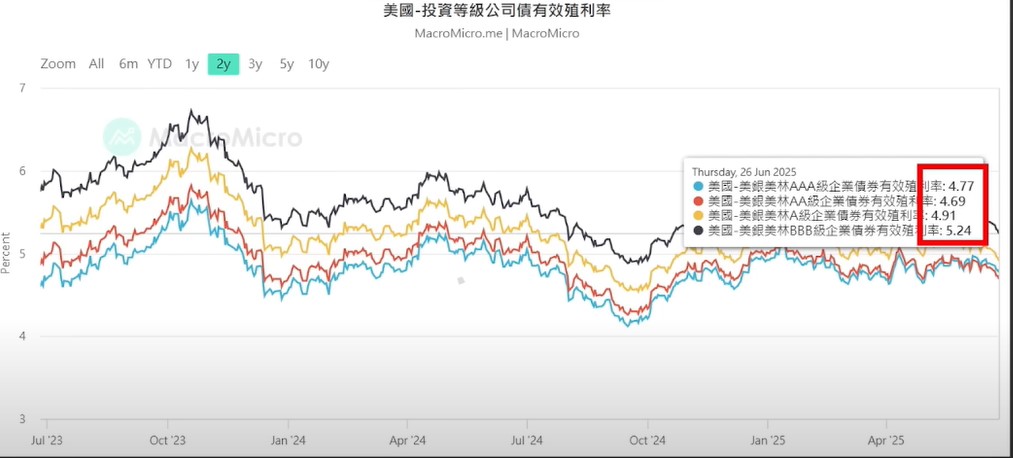Change zoom range to 5y
Image resolution: width=1013 pixels, height=458 pixels.
click(x=287, y=64)
